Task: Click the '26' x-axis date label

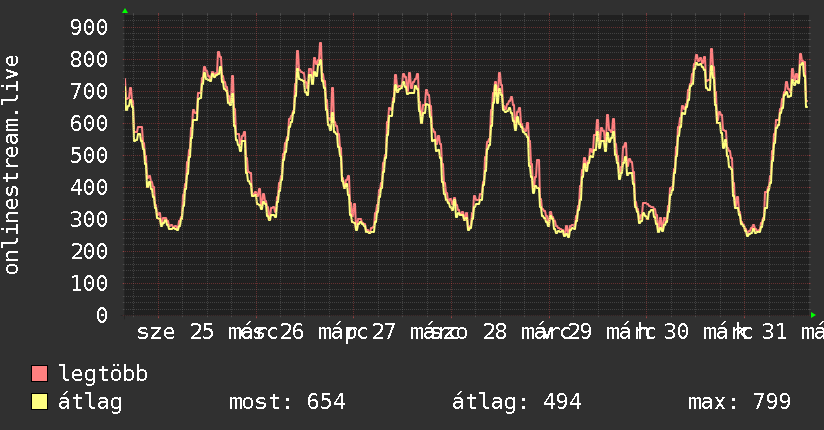Action: click(292, 332)
